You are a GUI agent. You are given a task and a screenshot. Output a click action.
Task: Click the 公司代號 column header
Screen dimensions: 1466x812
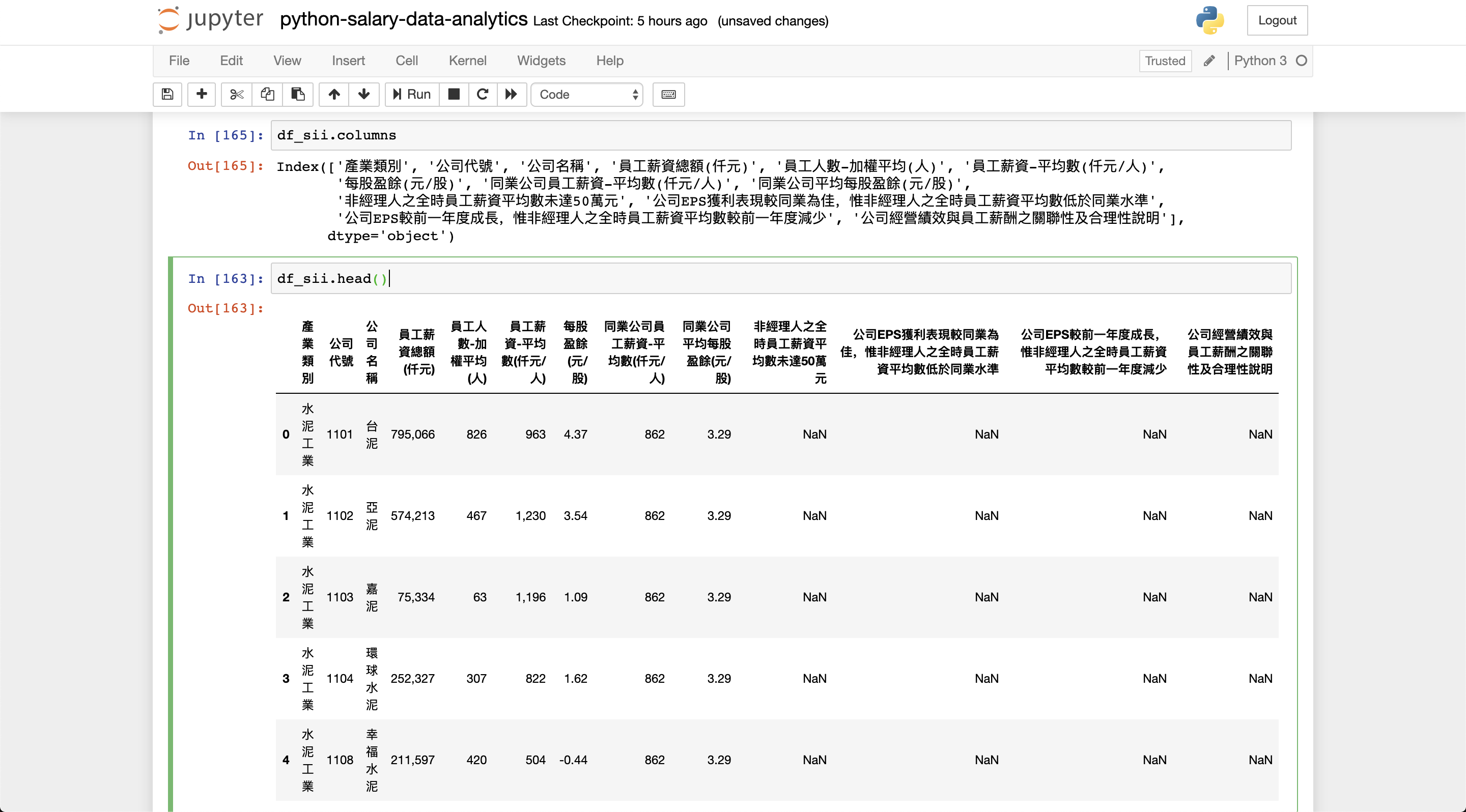click(341, 352)
